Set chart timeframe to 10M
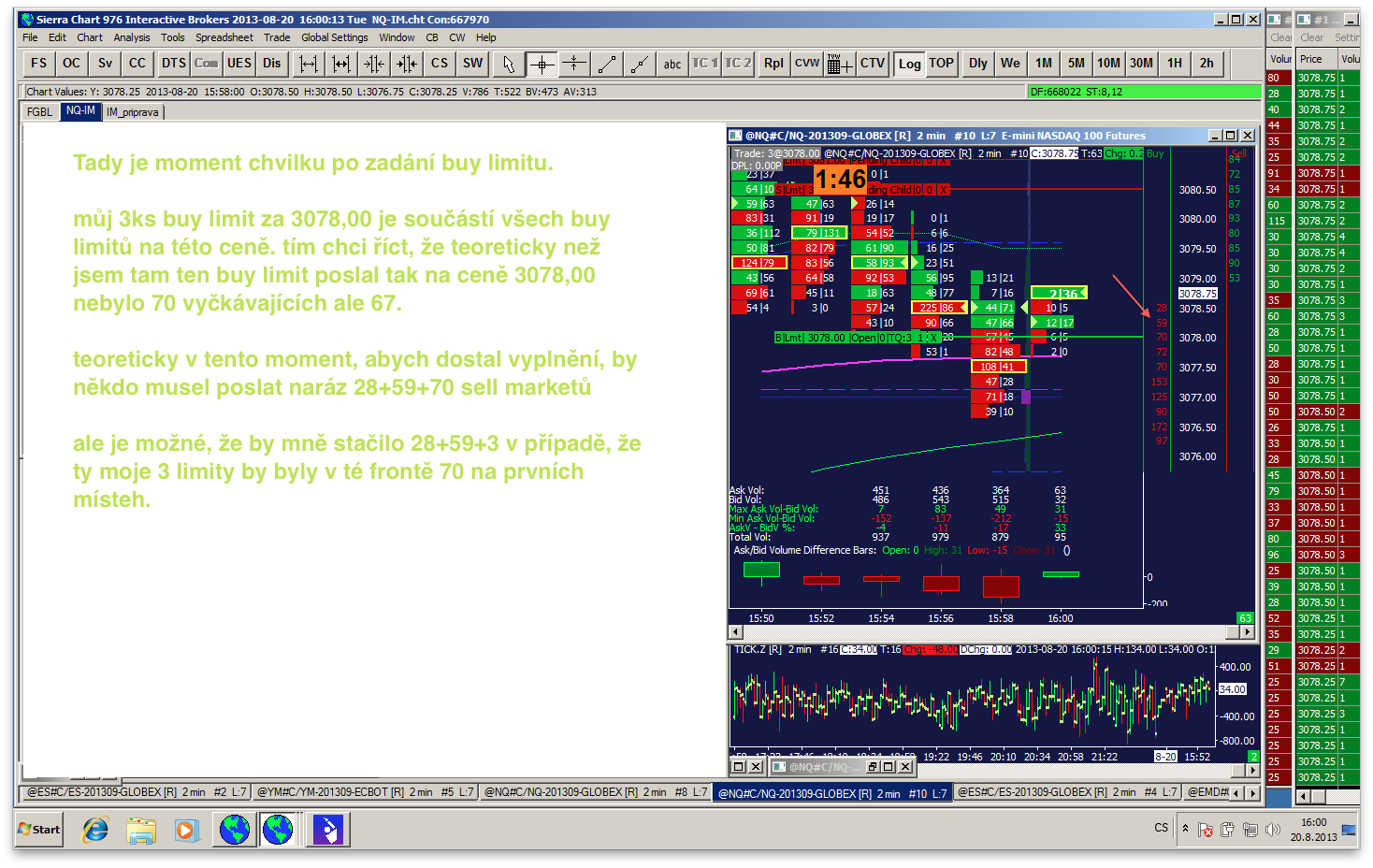Screen dimensions: 1373x868 1109,64
